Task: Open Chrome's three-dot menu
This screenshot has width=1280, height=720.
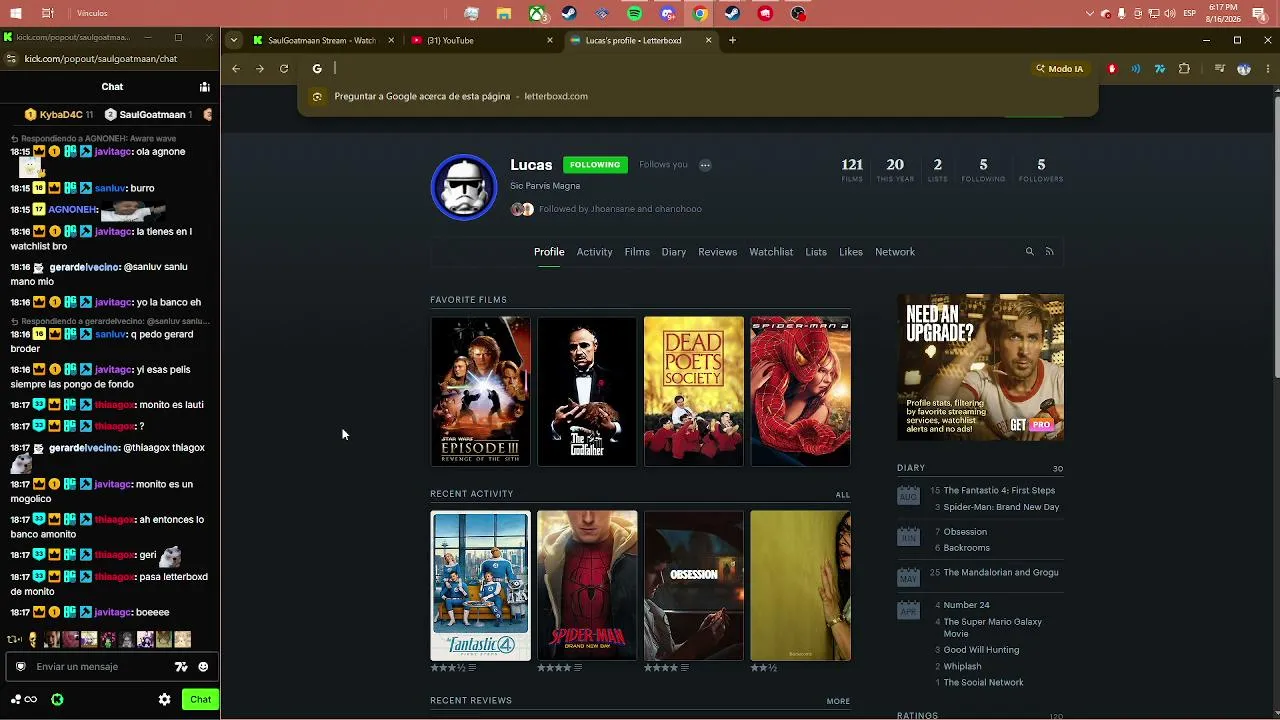Action: point(1268,69)
